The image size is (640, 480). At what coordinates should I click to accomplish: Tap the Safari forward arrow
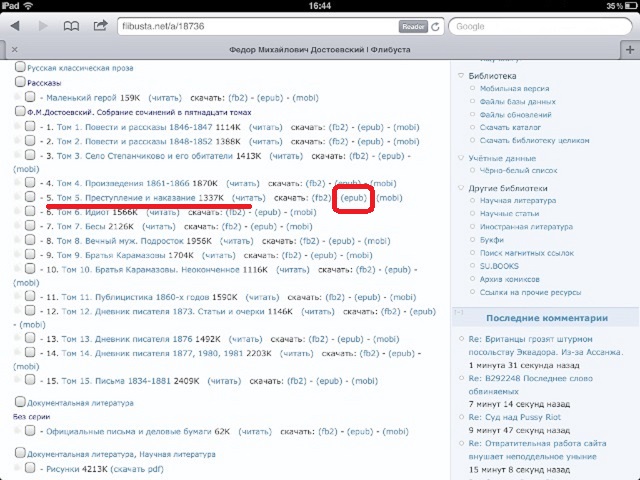44,26
